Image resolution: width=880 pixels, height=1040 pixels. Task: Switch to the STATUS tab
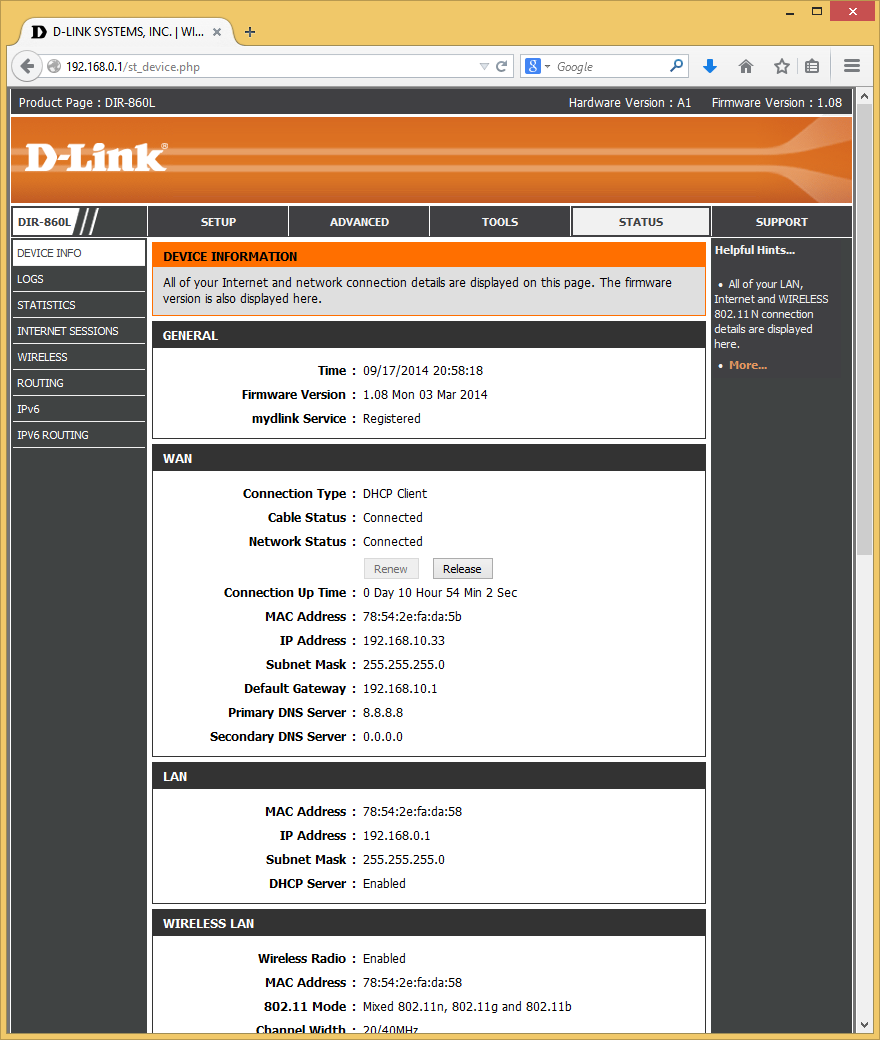(x=641, y=222)
